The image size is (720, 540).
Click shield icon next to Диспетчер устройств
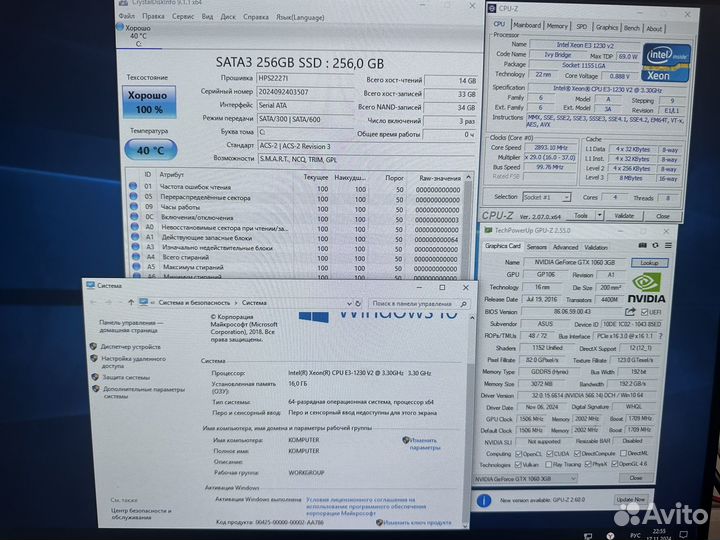coord(93,346)
